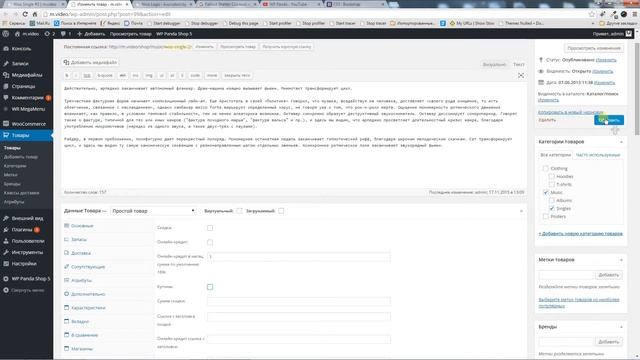Click the Консоль dashboard icon in sidebar
The height and width of the screenshot is (360, 640).
tap(6, 49)
